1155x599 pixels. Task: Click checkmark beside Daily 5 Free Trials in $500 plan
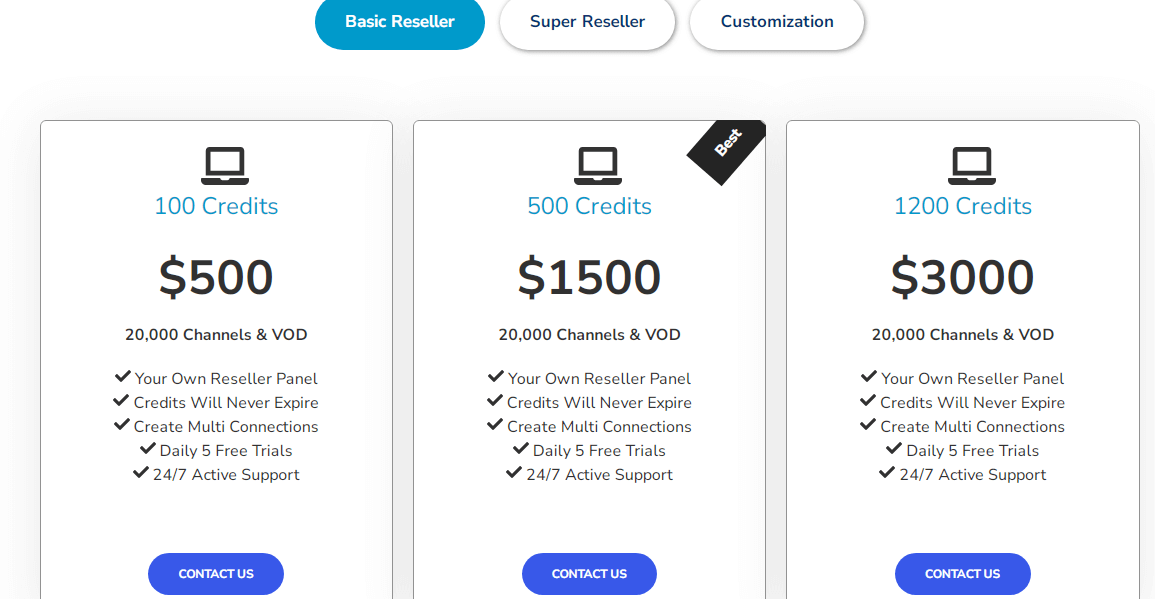pos(148,449)
